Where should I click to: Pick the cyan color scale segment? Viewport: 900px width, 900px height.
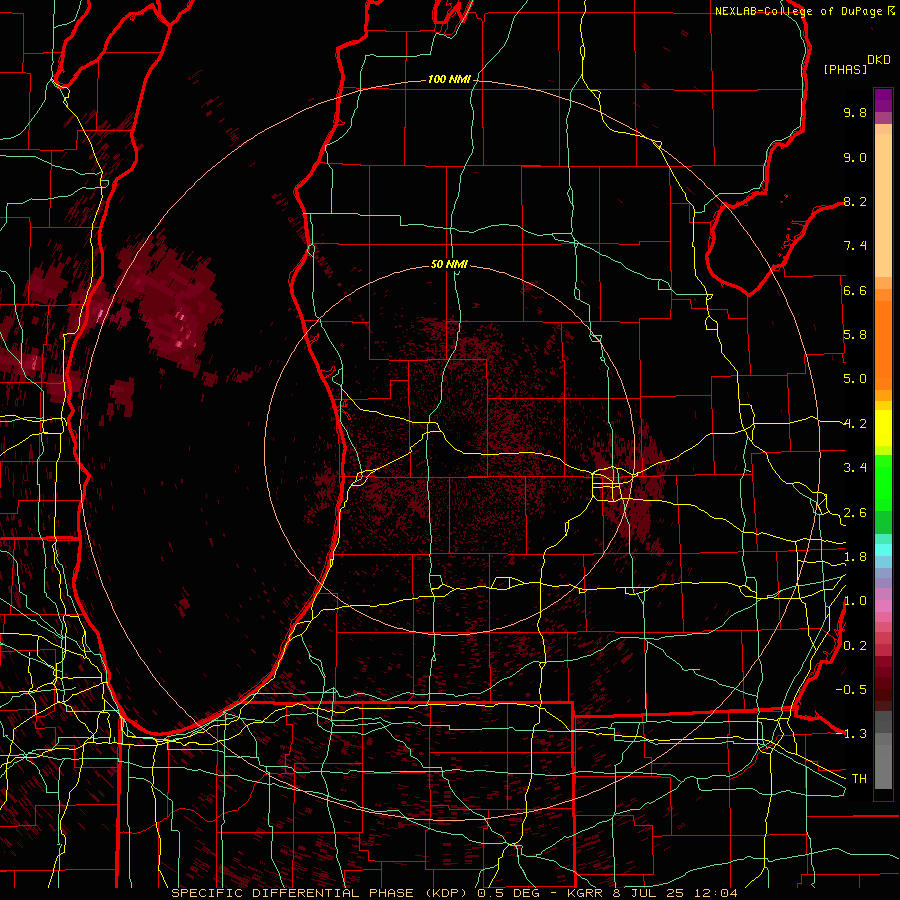(x=883, y=550)
